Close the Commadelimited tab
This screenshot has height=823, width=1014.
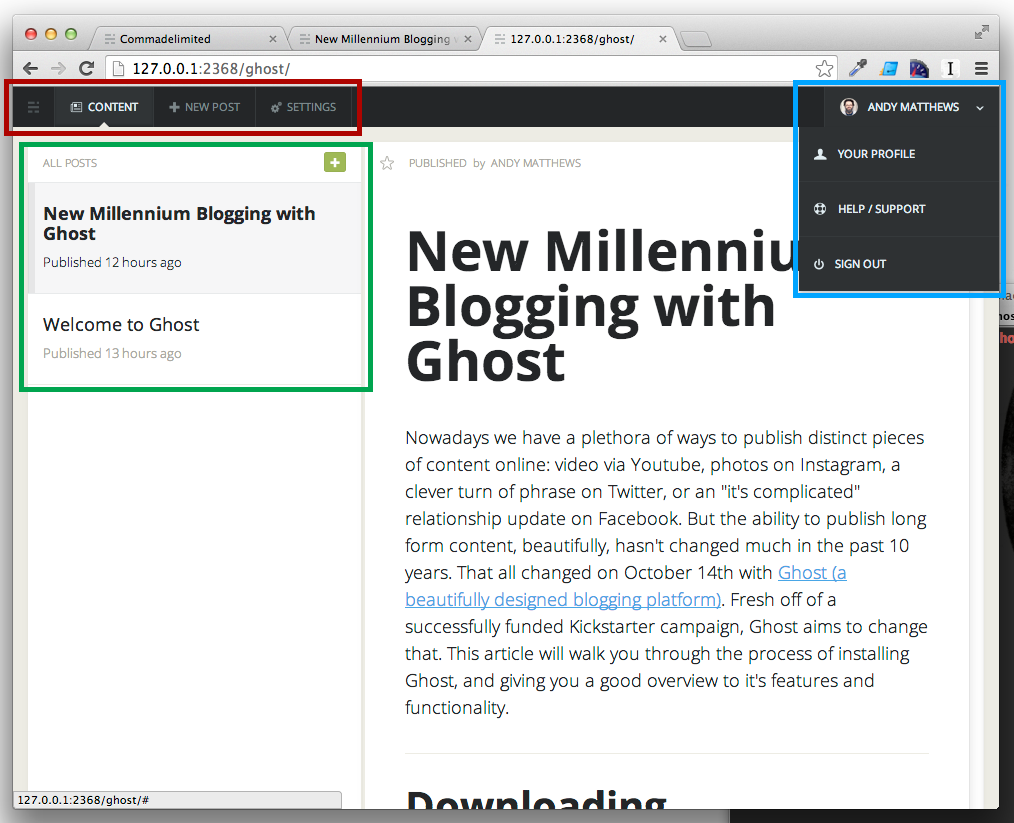(x=273, y=39)
